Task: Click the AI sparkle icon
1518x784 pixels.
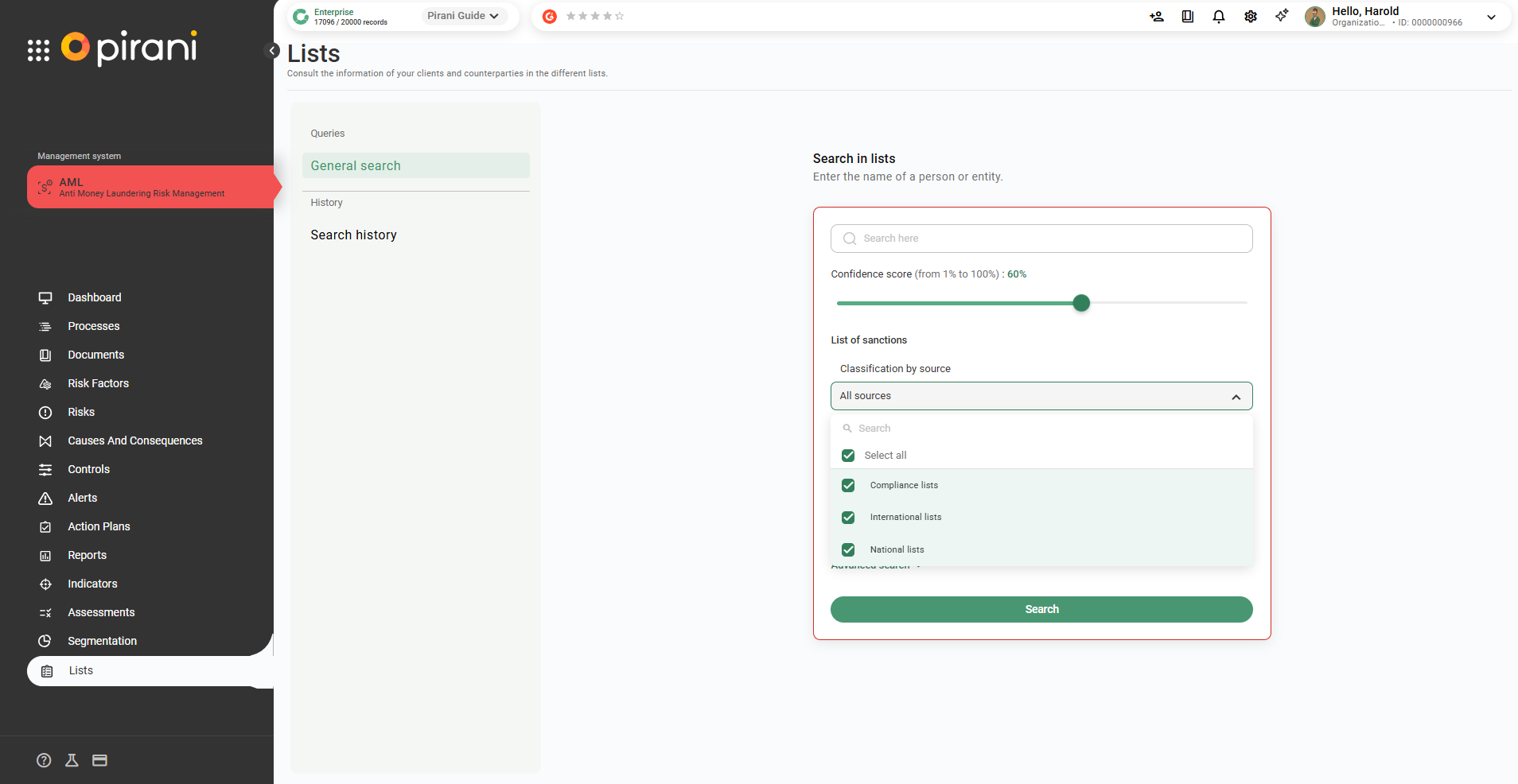Action: 1281,16
